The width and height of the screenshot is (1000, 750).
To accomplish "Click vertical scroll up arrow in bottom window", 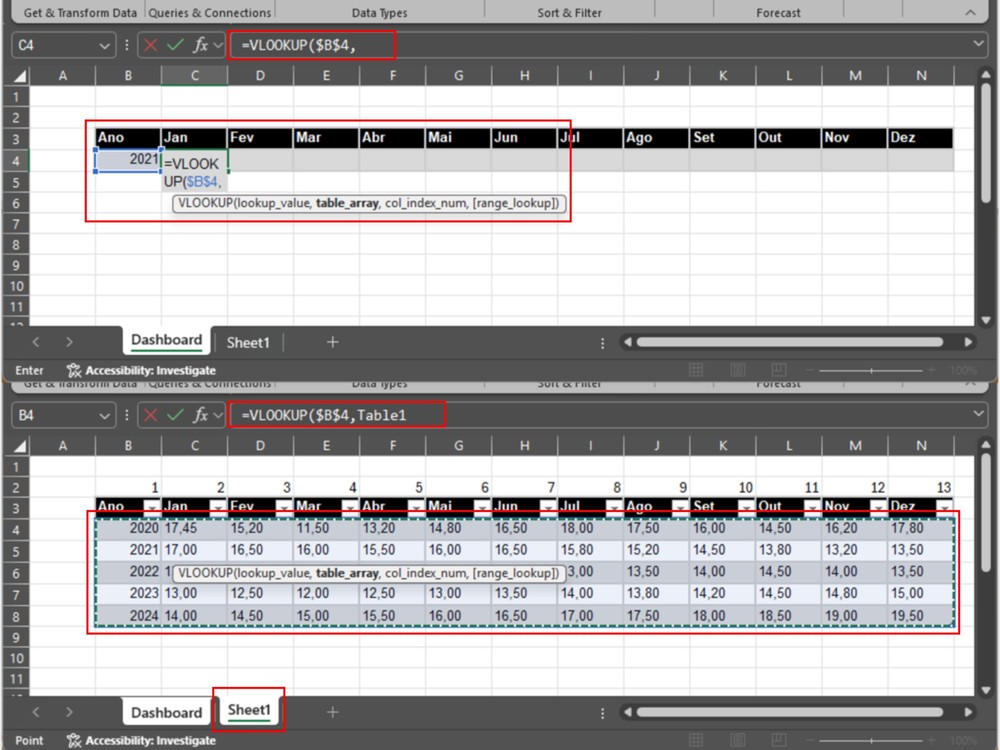I will point(986,446).
